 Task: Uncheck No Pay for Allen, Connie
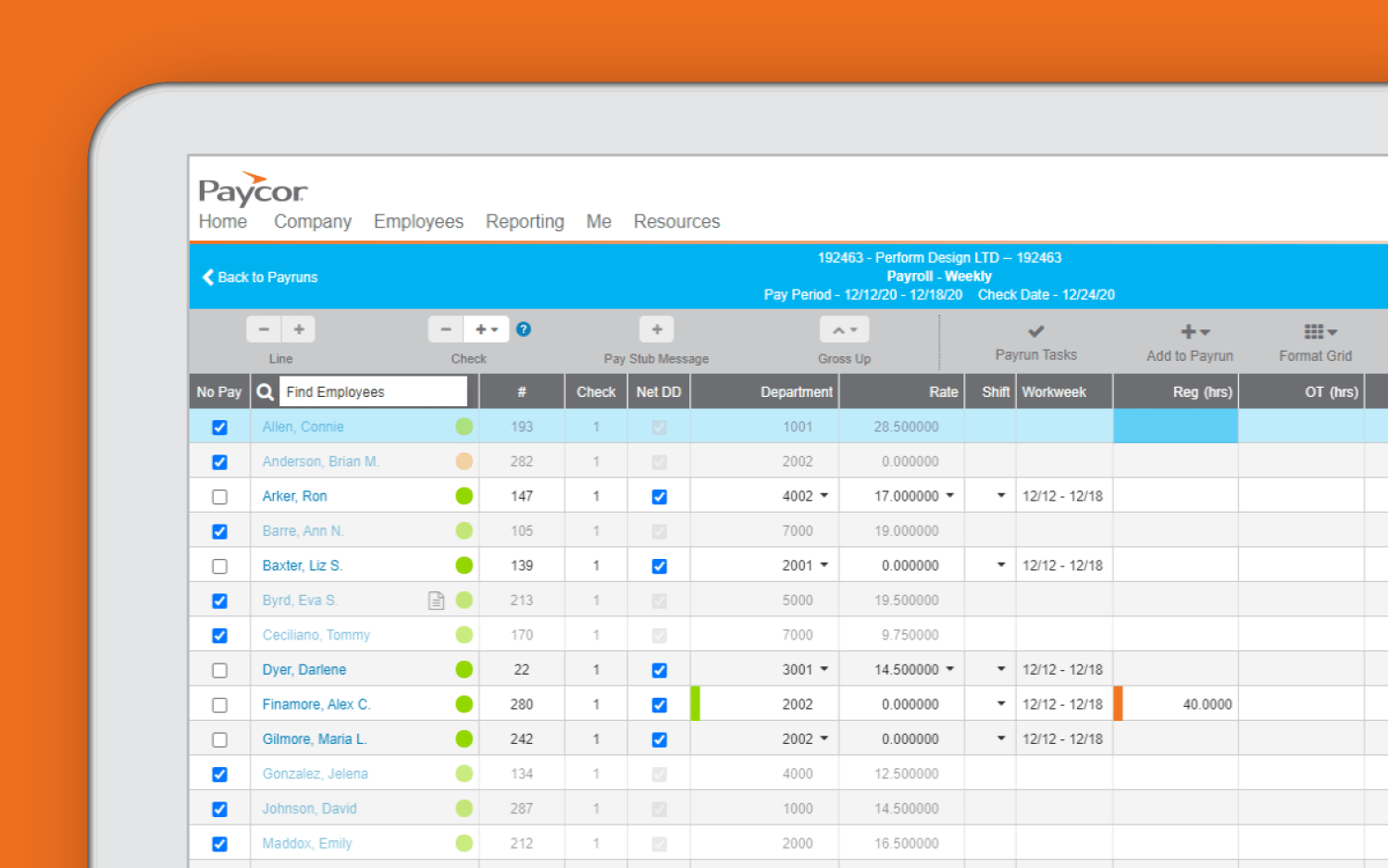coord(219,428)
